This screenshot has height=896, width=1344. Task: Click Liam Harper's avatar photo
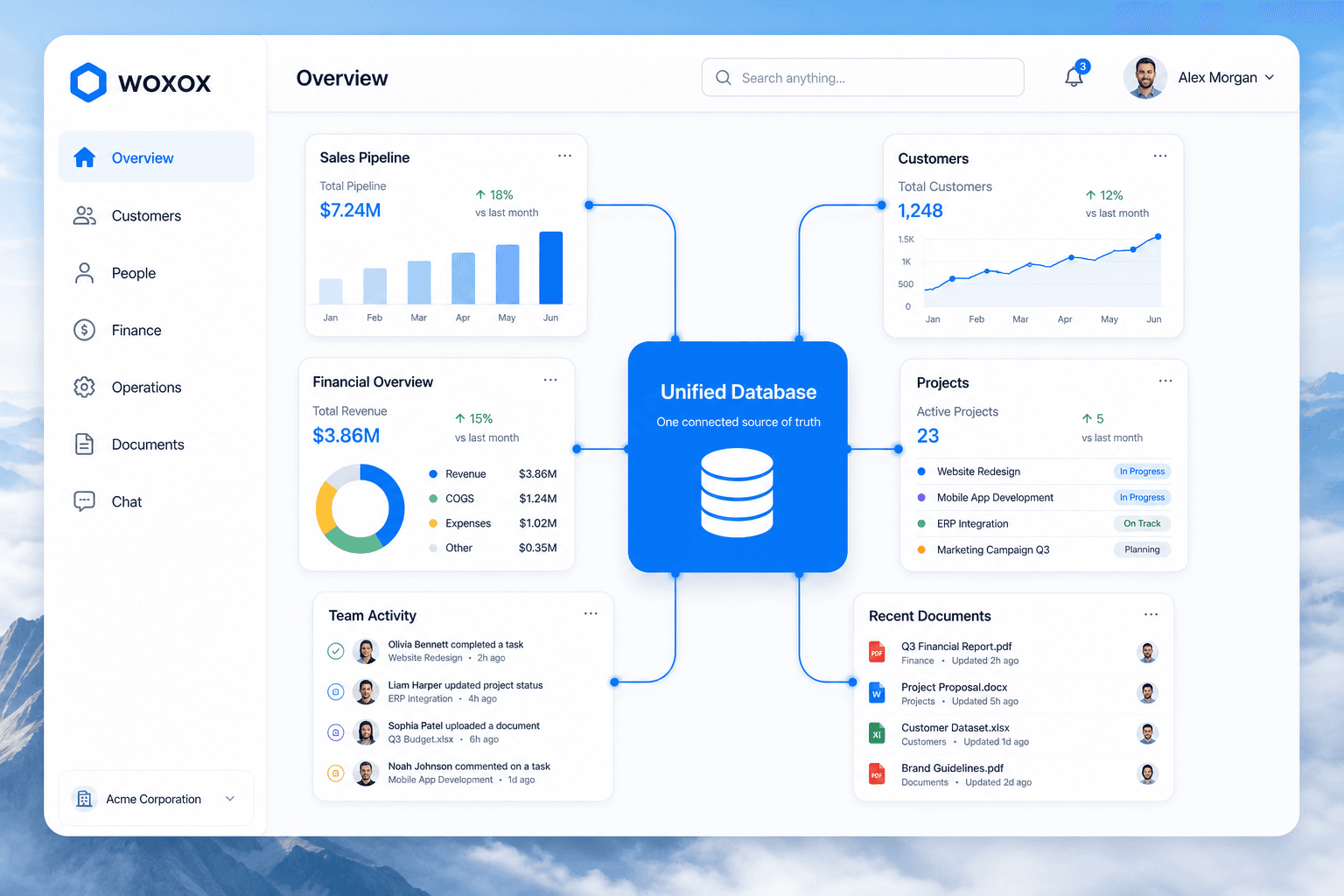(366, 691)
